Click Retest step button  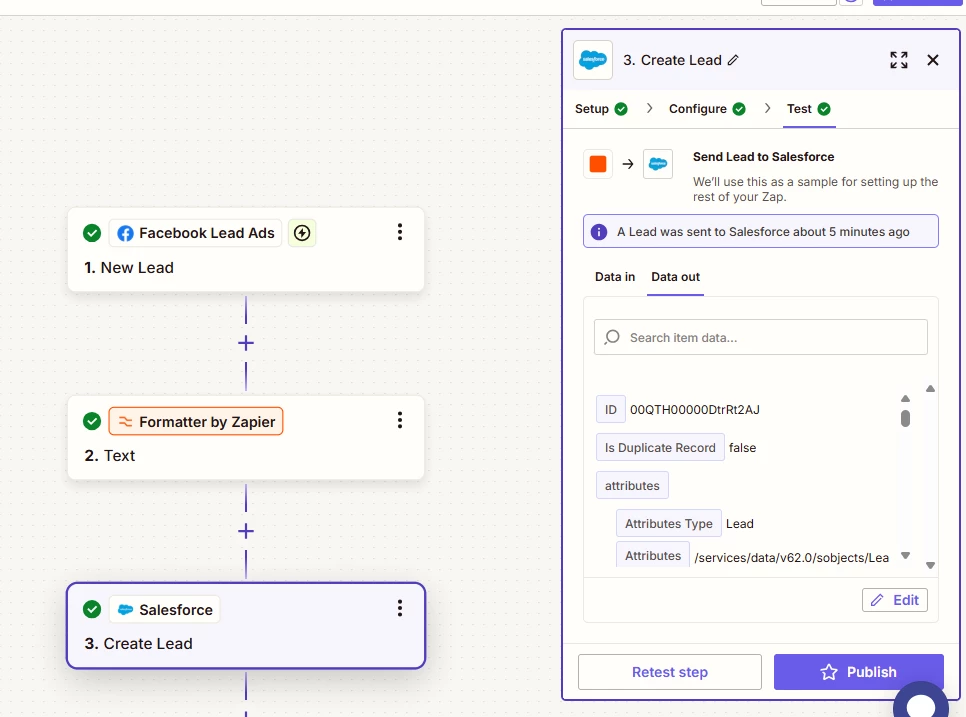[x=670, y=672]
